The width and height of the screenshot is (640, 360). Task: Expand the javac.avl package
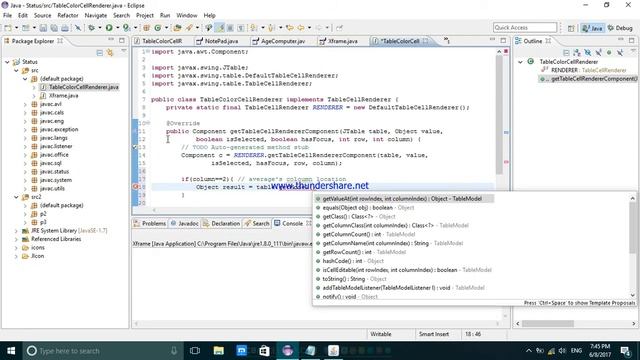[x=25, y=104]
